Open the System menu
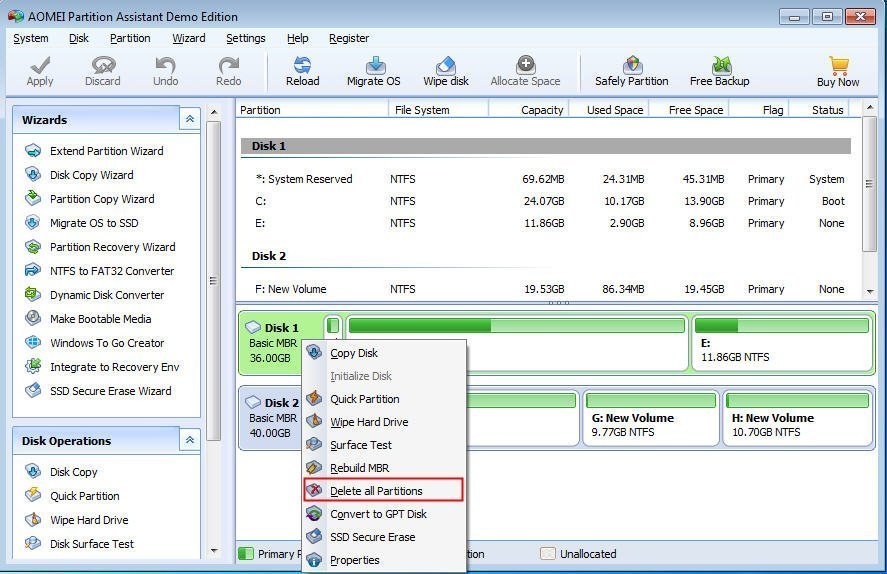The image size is (887, 574). 31,38
